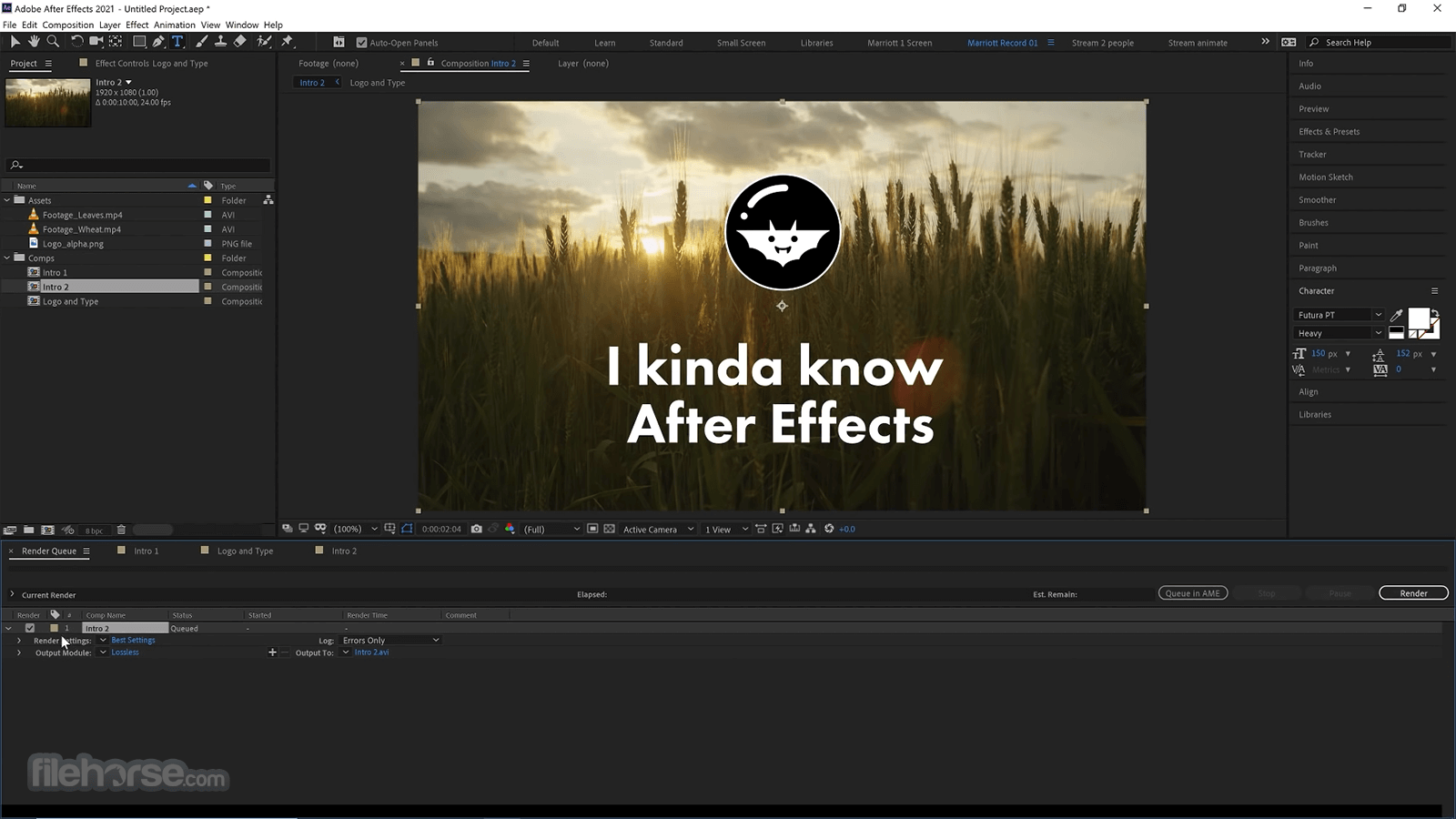This screenshot has width=1456, height=819.
Task: Select the Clone Stamp tool
Action: tap(220, 41)
